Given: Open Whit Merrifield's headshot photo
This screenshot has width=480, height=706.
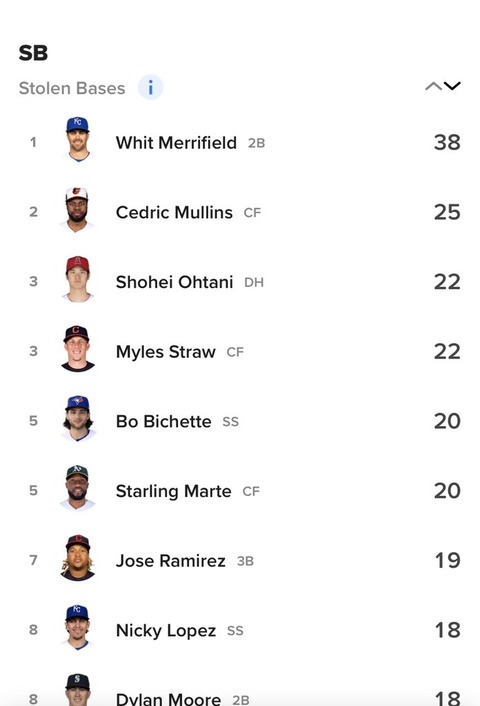Looking at the screenshot, I should (x=77, y=139).
